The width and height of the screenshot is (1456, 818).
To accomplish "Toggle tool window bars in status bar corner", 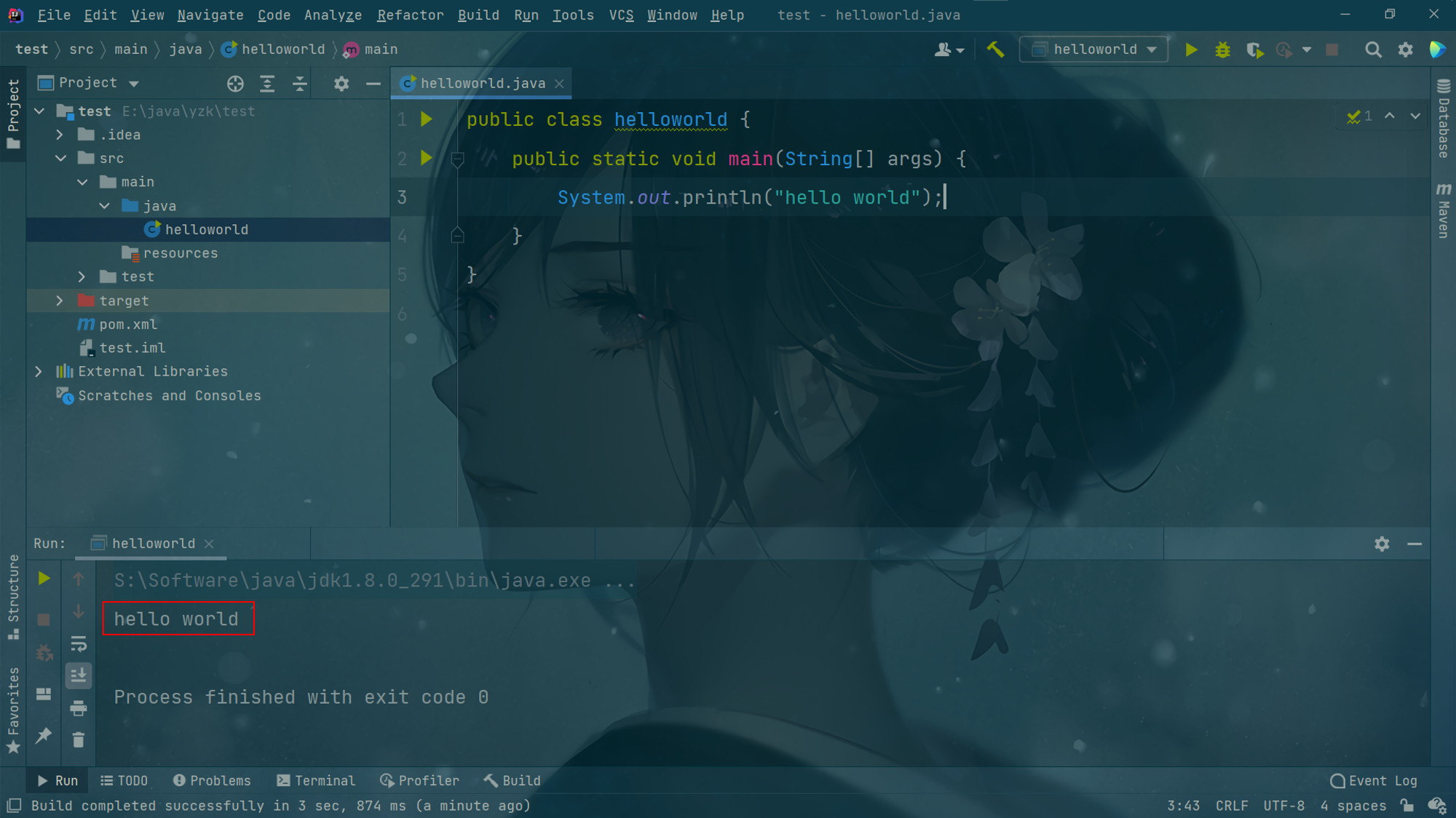I will [14, 806].
